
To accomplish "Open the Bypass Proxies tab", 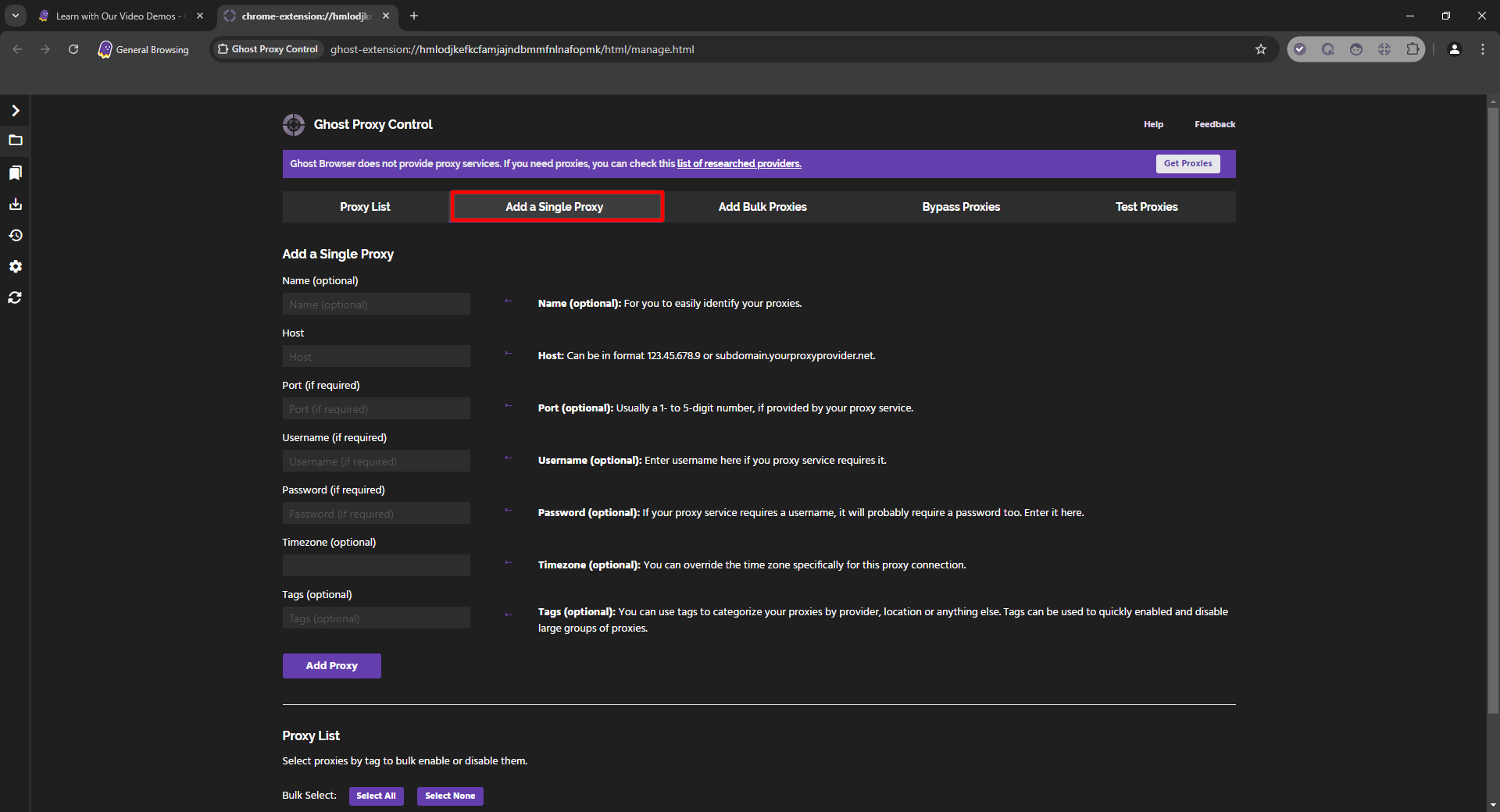I will tap(960, 207).
